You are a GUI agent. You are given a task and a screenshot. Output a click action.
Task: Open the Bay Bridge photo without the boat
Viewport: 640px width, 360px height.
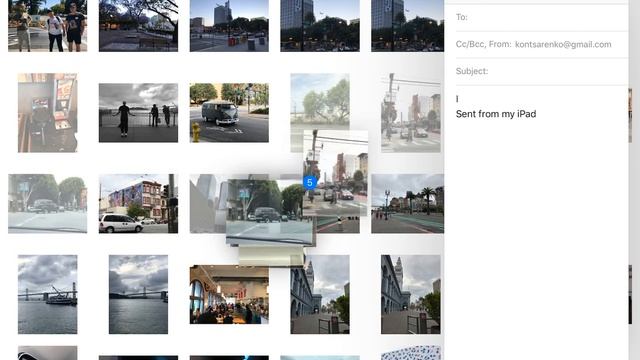pos(138,294)
